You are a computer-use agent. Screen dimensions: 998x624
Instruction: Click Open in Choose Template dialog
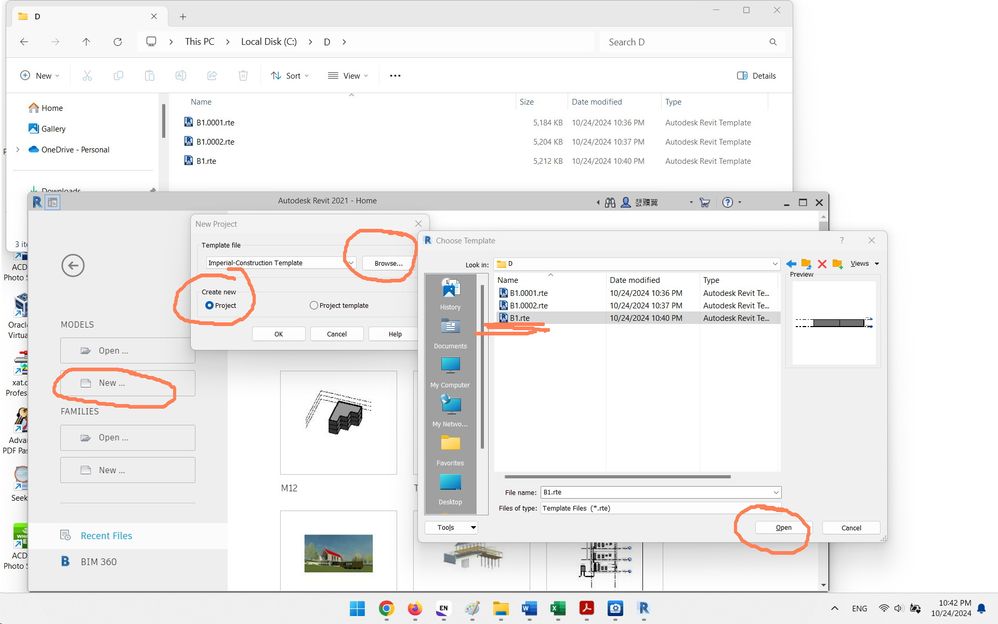click(x=784, y=528)
